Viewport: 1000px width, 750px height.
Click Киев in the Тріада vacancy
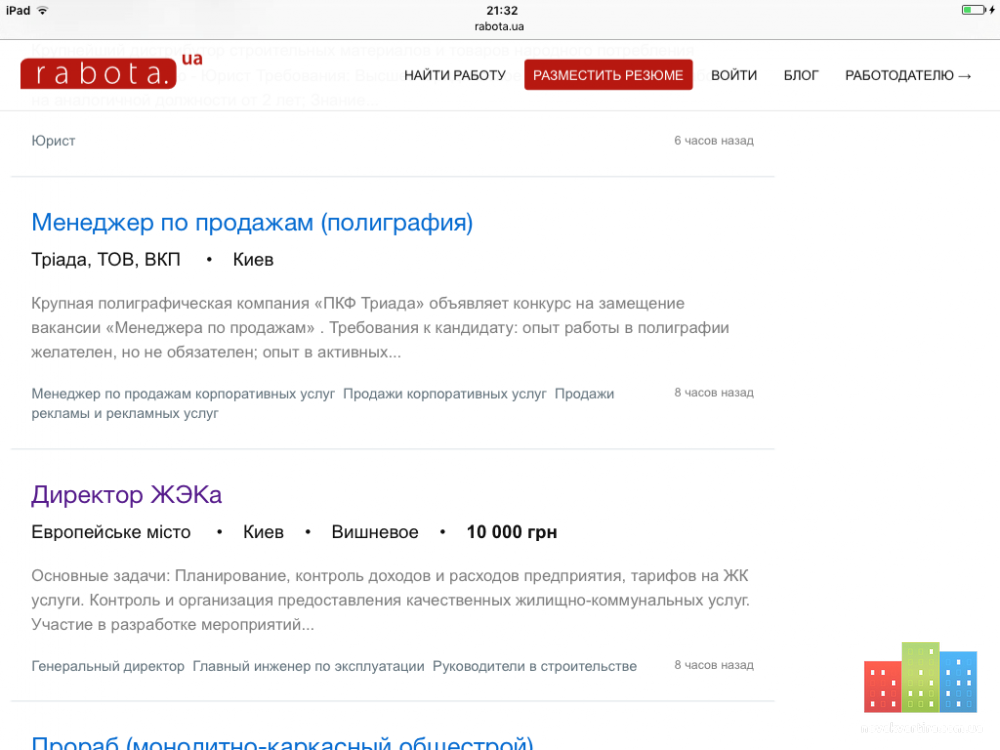(x=253, y=260)
